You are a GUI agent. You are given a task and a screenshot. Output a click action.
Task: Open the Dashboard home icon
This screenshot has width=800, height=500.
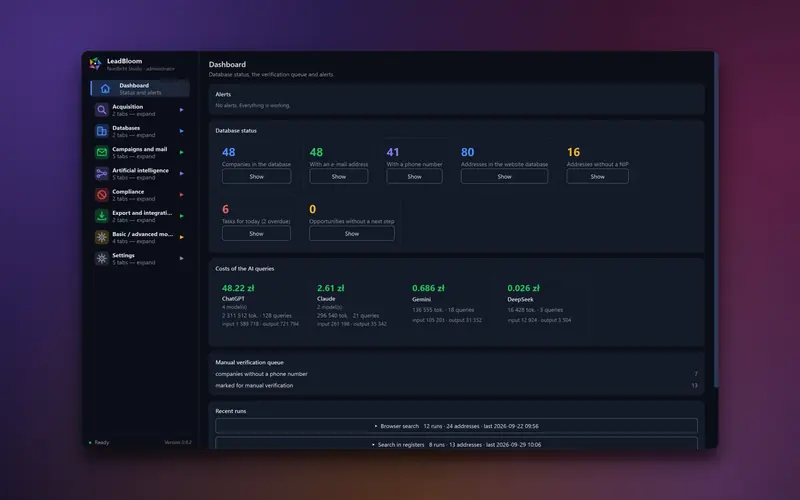point(105,89)
